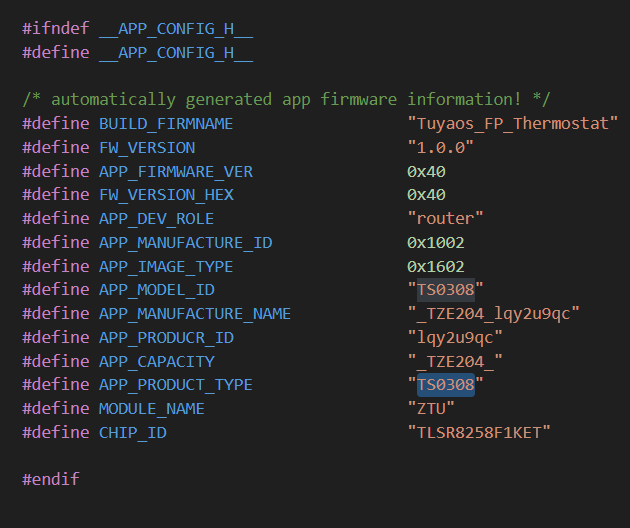Click the "TLSR8258F1KET" chip ID string
The image size is (630, 528).
pyautogui.click(x=479, y=432)
